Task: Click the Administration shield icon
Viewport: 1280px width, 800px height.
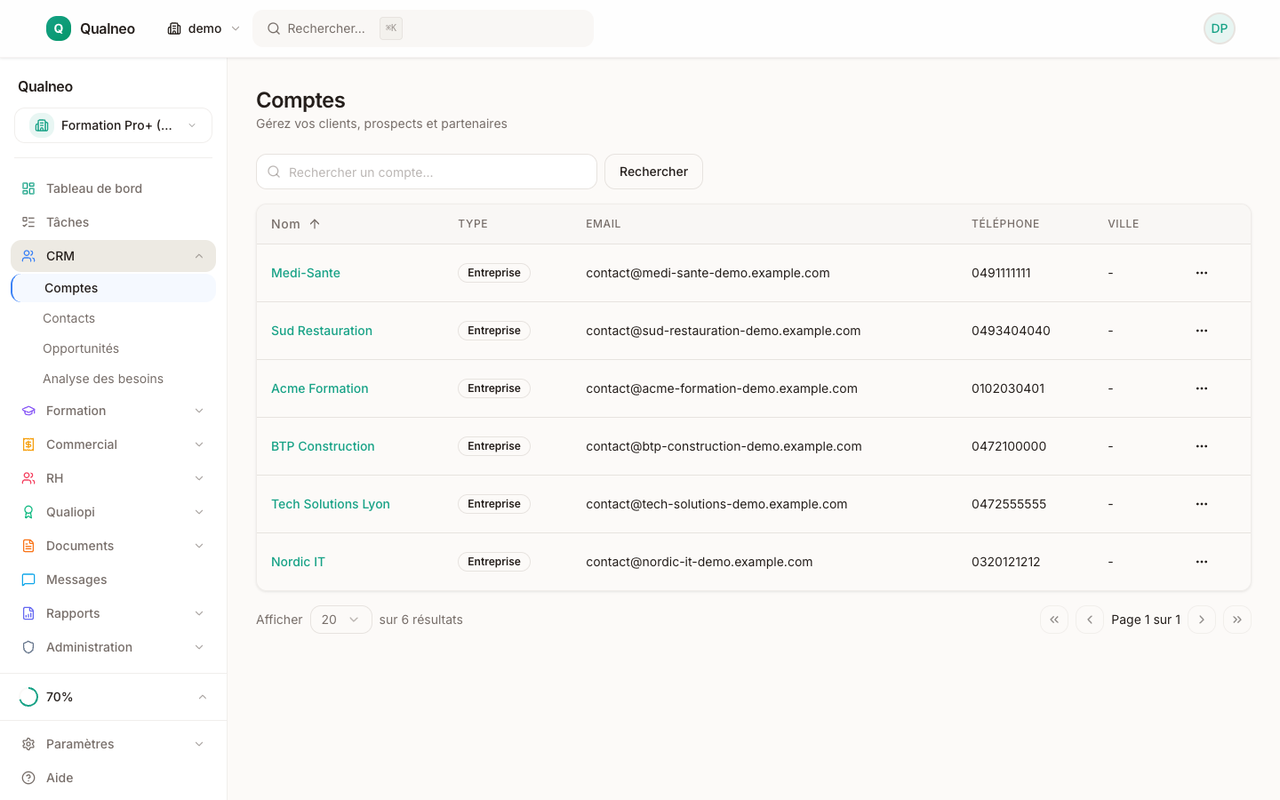Action: point(28,647)
